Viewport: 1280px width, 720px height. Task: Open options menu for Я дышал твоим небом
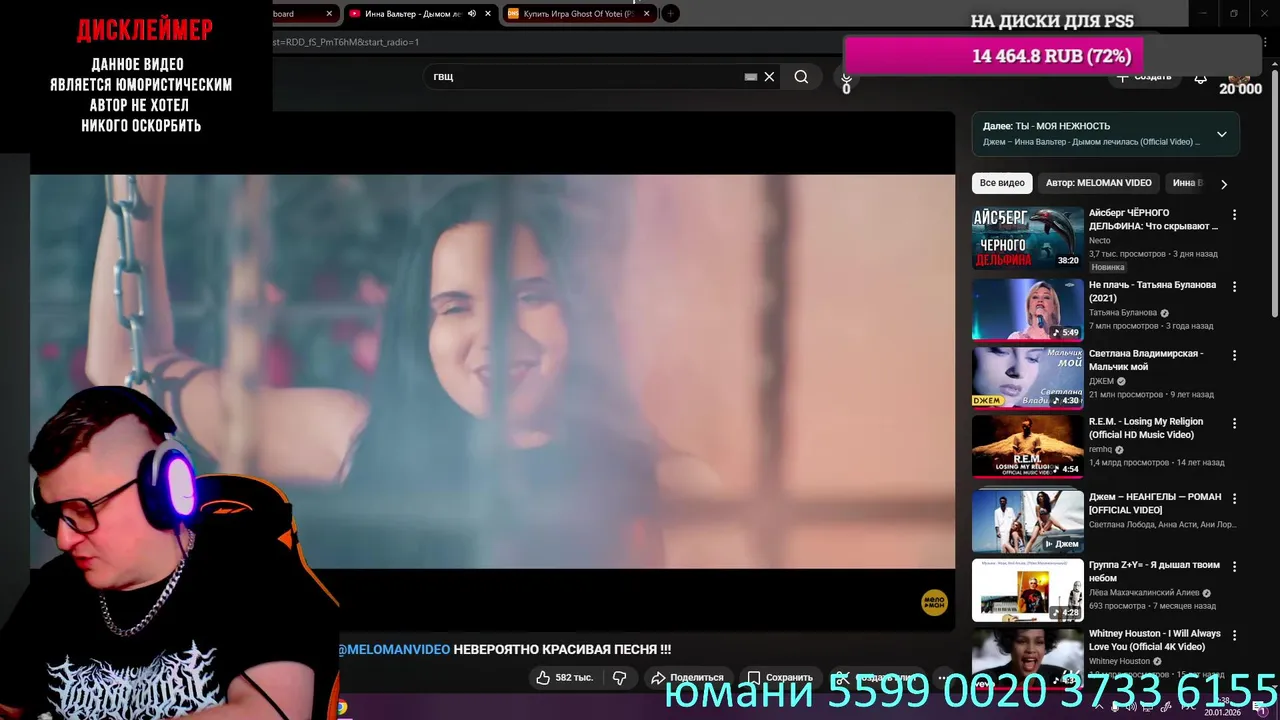1234,566
